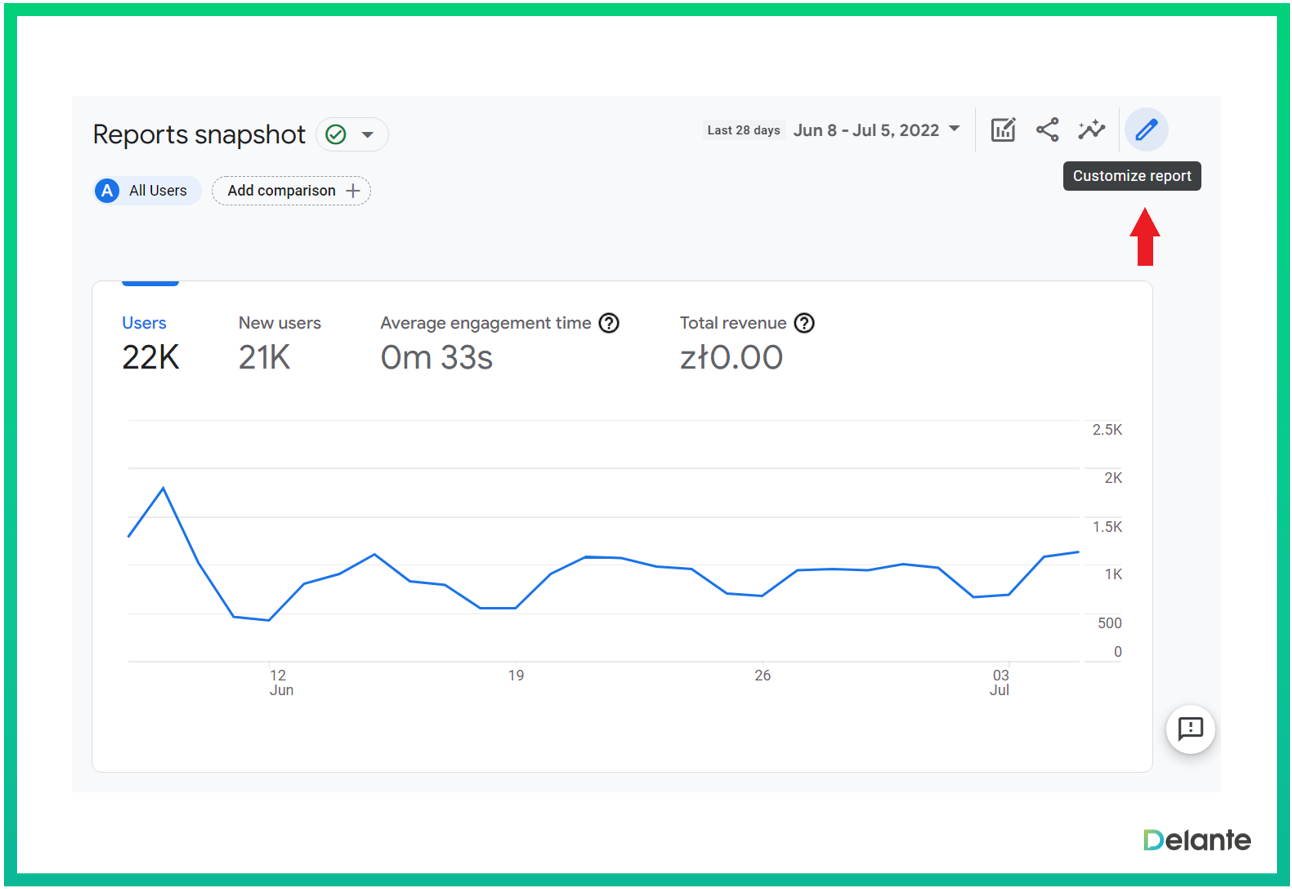Click the Customize report pencil icon
Screen dimensions: 1292x889
coord(1146,130)
